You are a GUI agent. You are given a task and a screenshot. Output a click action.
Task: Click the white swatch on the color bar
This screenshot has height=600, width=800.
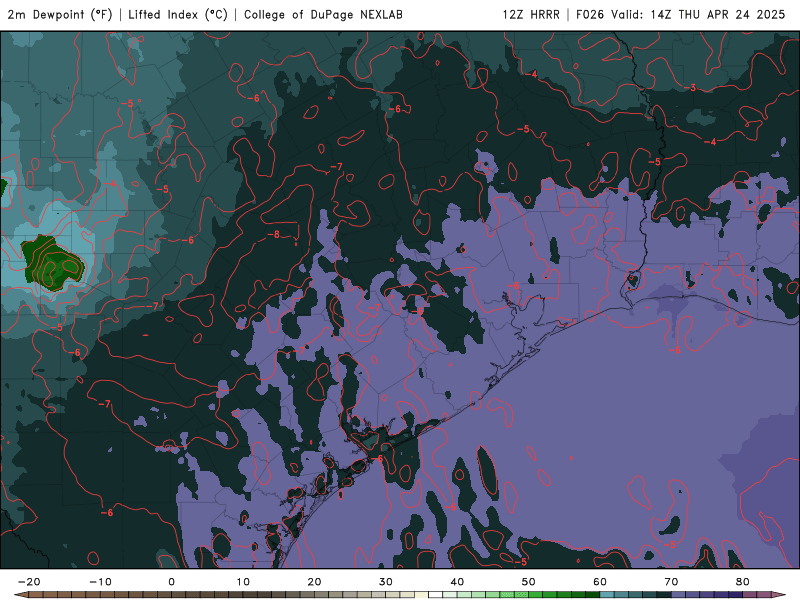[x=435, y=595]
